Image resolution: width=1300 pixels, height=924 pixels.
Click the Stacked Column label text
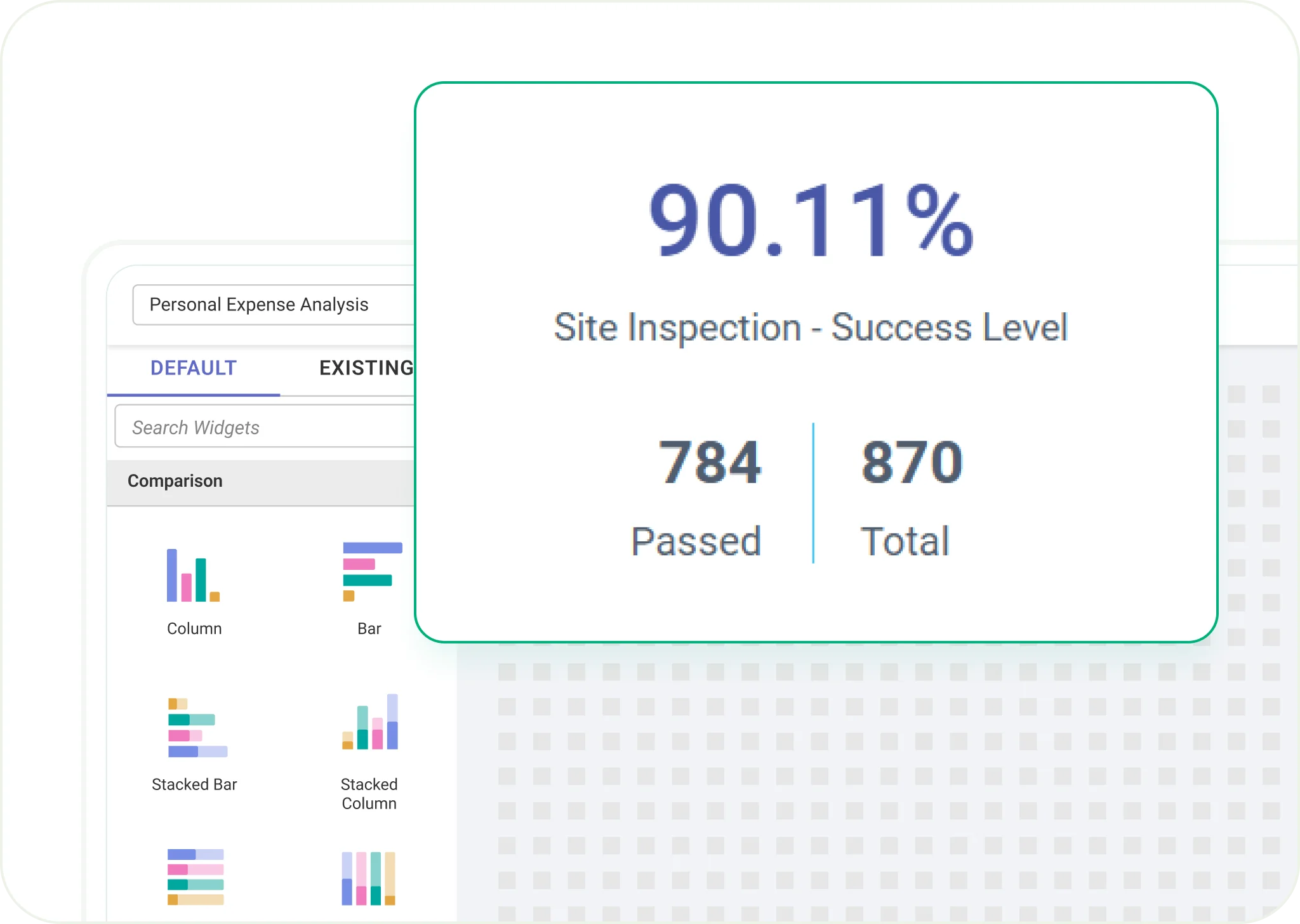369,793
